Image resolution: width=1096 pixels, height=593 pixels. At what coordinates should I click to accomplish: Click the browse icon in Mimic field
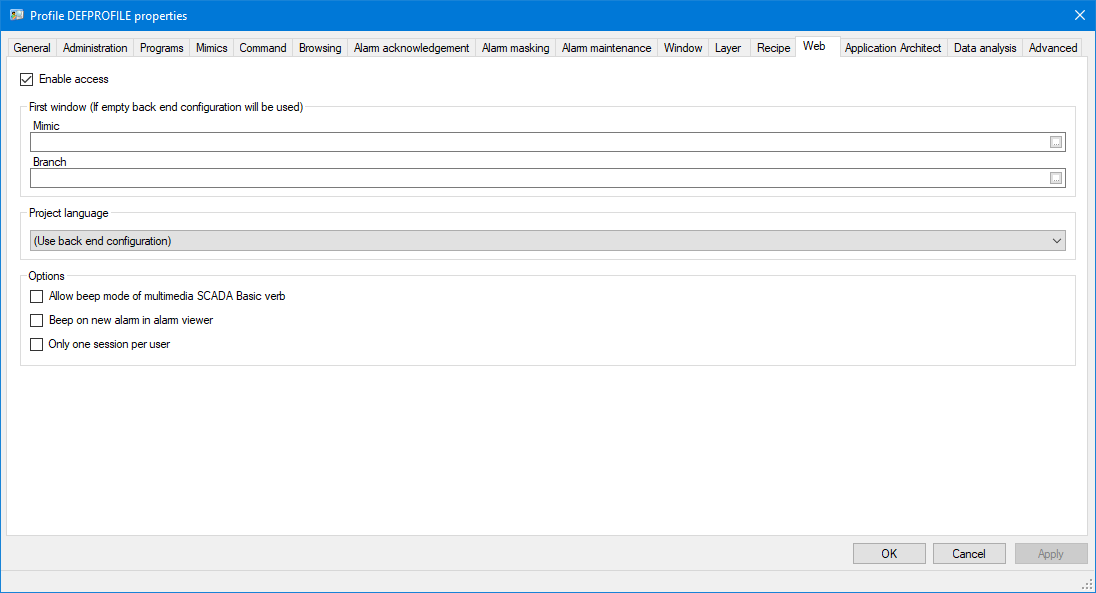point(1055,142)
